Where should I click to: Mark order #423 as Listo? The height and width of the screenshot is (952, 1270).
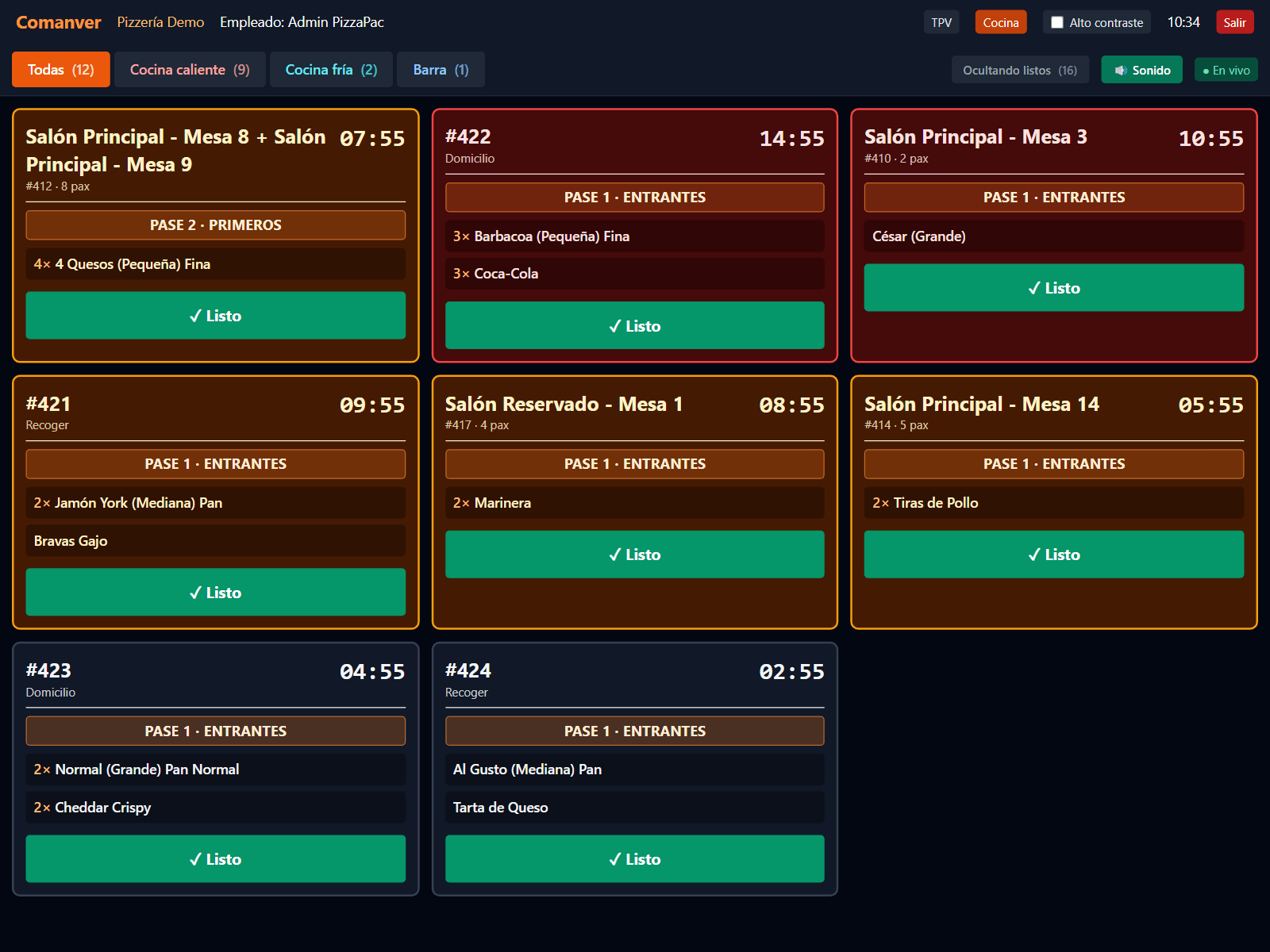[x=215, y=859]
